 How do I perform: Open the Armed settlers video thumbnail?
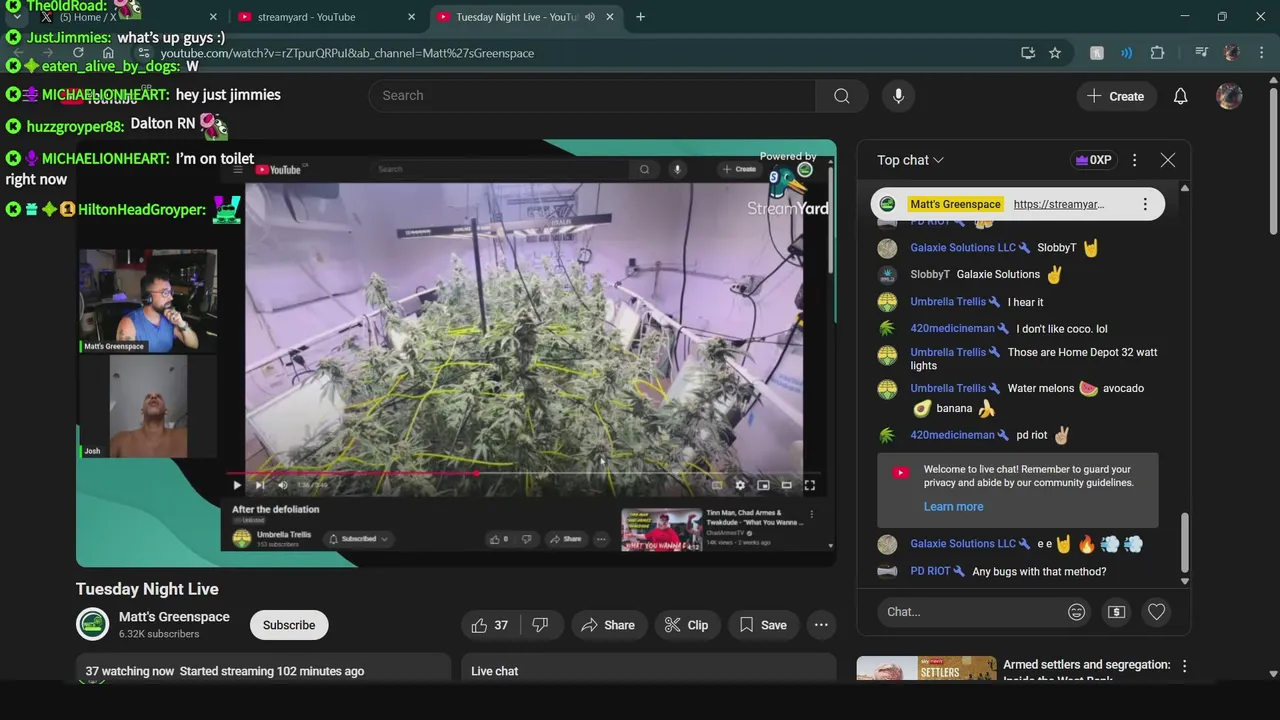(926, 668)
